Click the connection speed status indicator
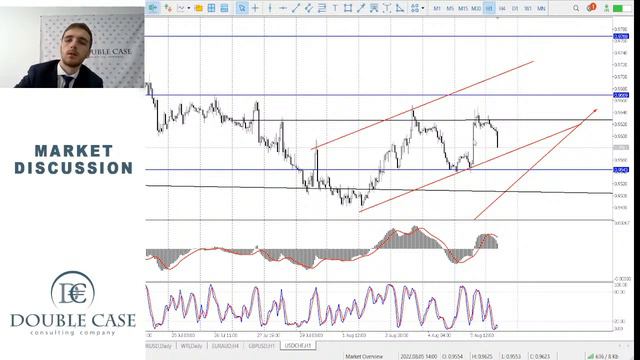The width and height of the screenshot is (640, 360). (603, 356)
